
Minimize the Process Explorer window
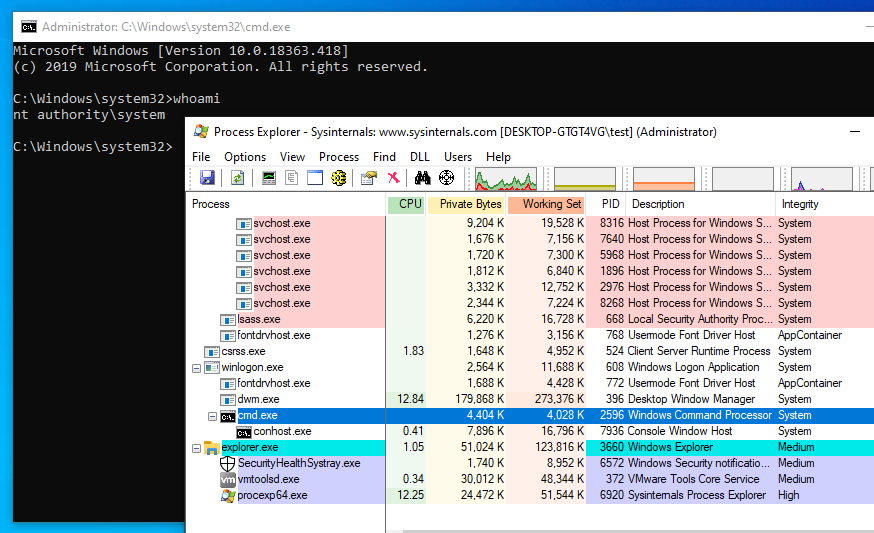click(855, 132)
